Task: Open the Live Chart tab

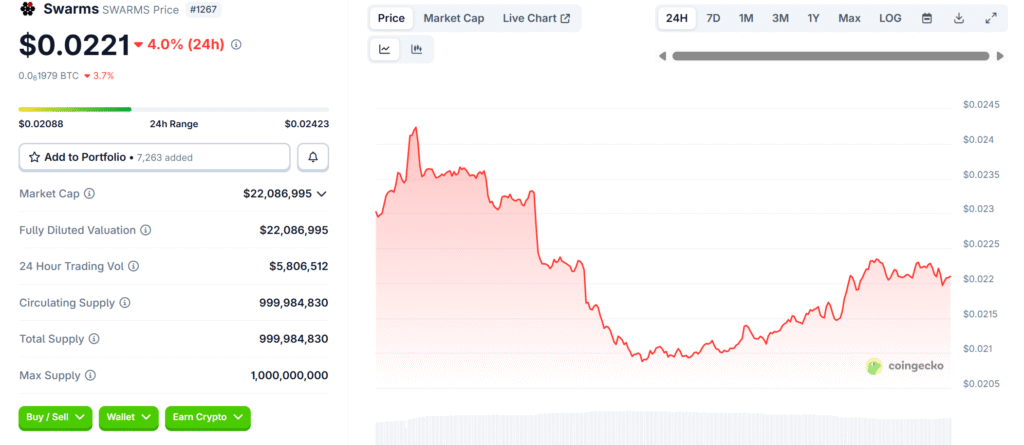Action: click(536, 18)
